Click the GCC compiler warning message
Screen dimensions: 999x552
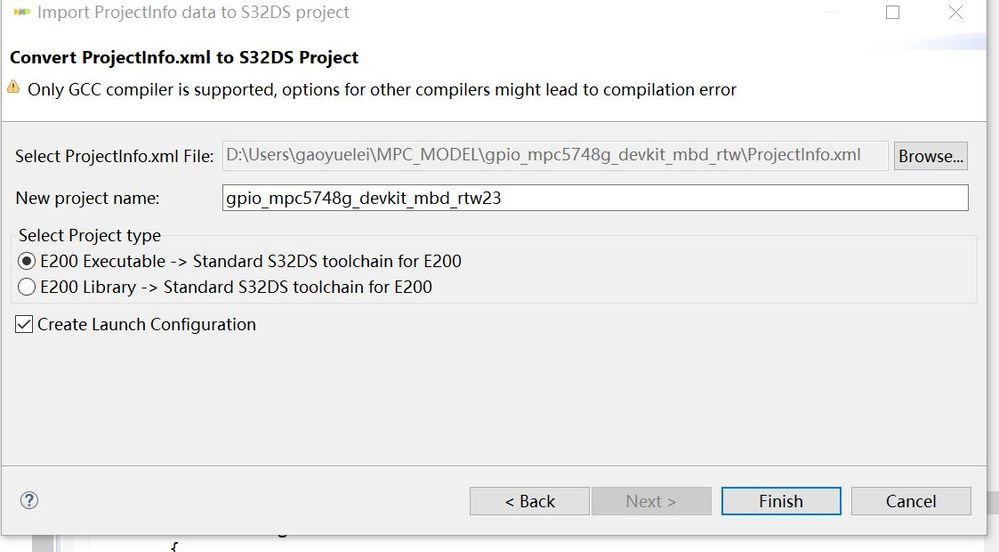click(x=382, y=90)
